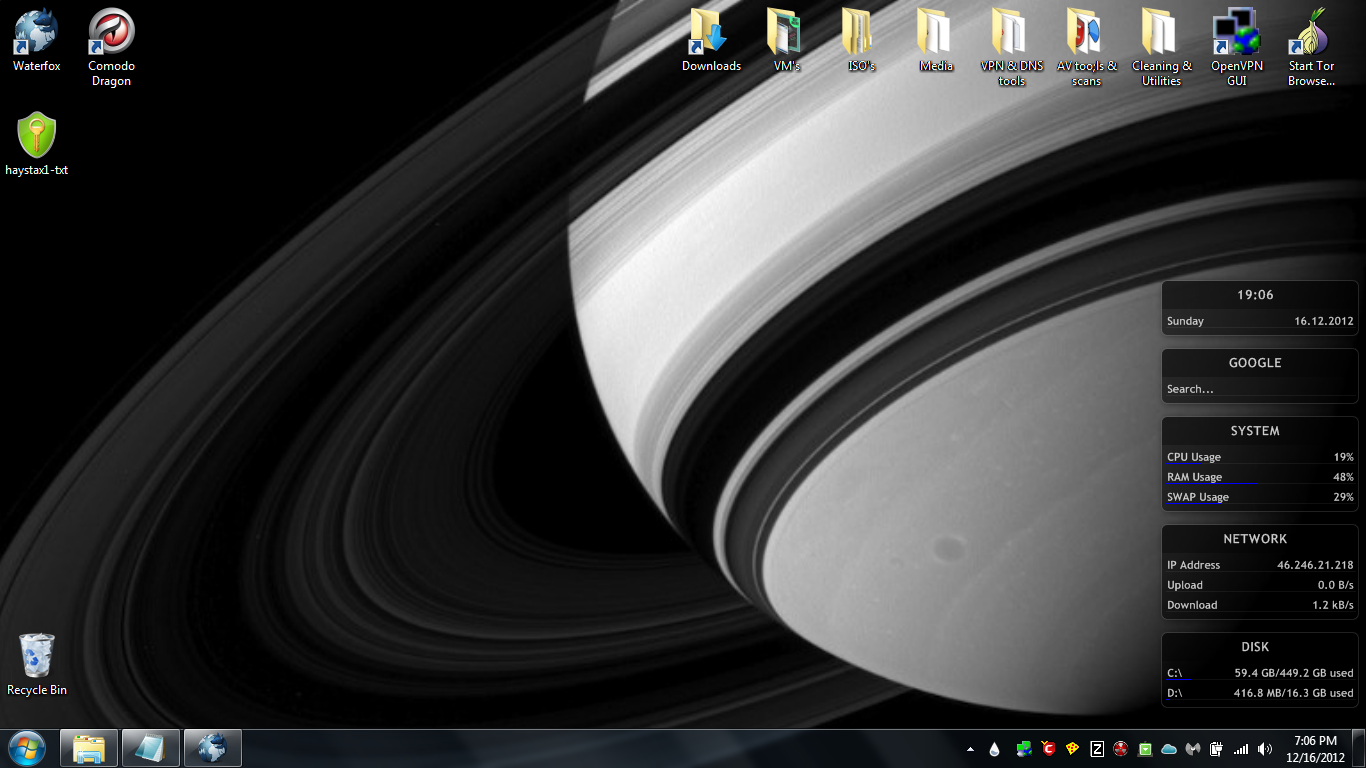Image resolution: width=1366 pixels, height=768 pixels.
Task: Click the volume speaker tray icon
Action: pos(1265,748)
